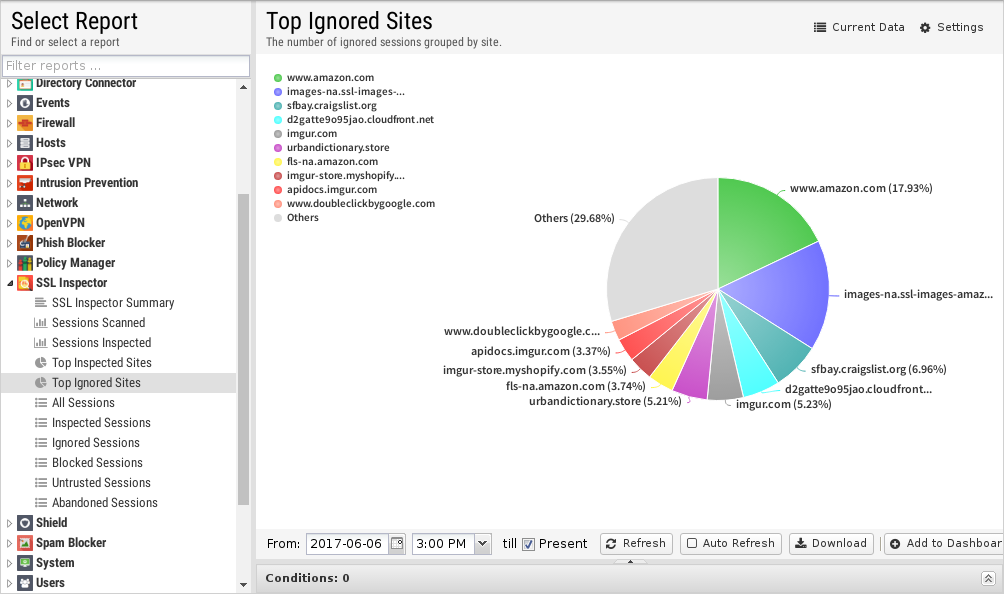Click the Download button
Screen dimensions: 1004x594
pos(831,543)
